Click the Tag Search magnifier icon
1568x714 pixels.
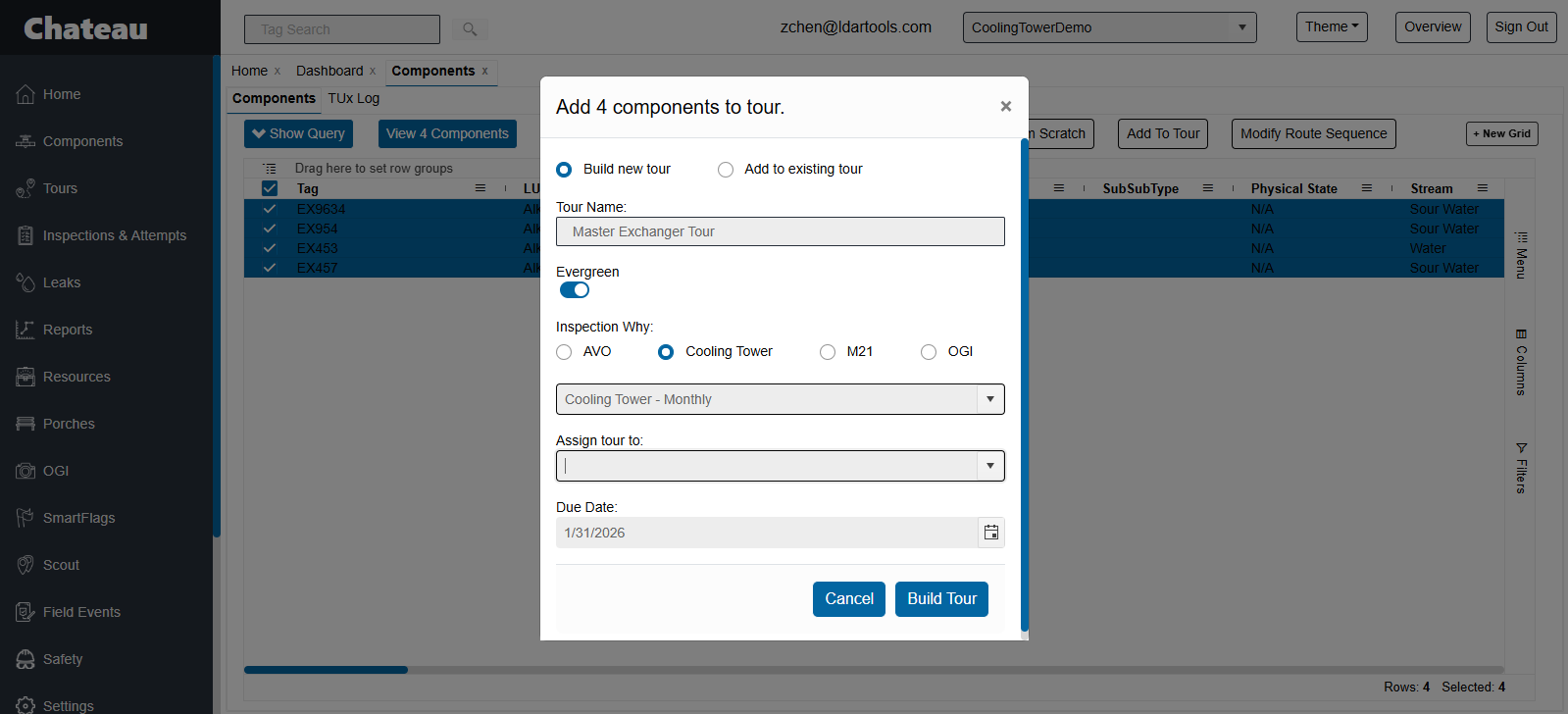tap(470, 29)
